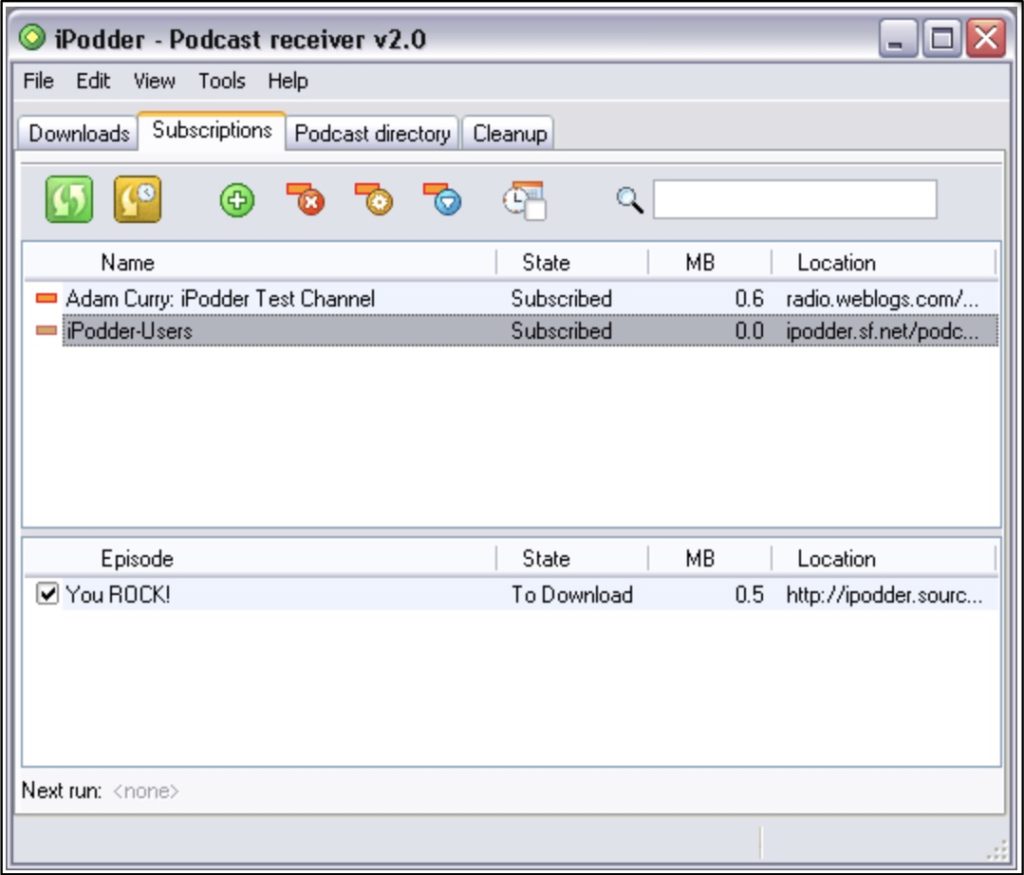Viewport: 1024px width, 875px height.
Task: Uncheck the You ROCK! episode checkbox
Action: tap(47, 594)
